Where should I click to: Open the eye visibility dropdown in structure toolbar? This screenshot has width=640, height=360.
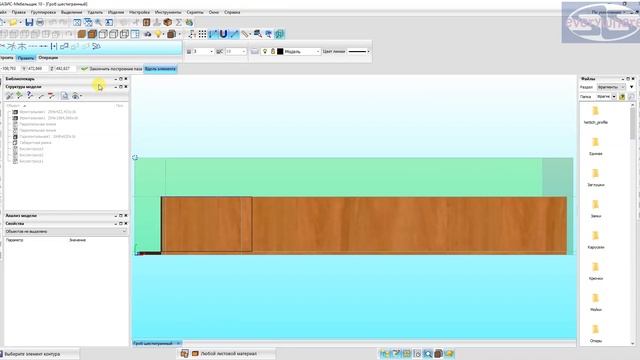(77, 96)
